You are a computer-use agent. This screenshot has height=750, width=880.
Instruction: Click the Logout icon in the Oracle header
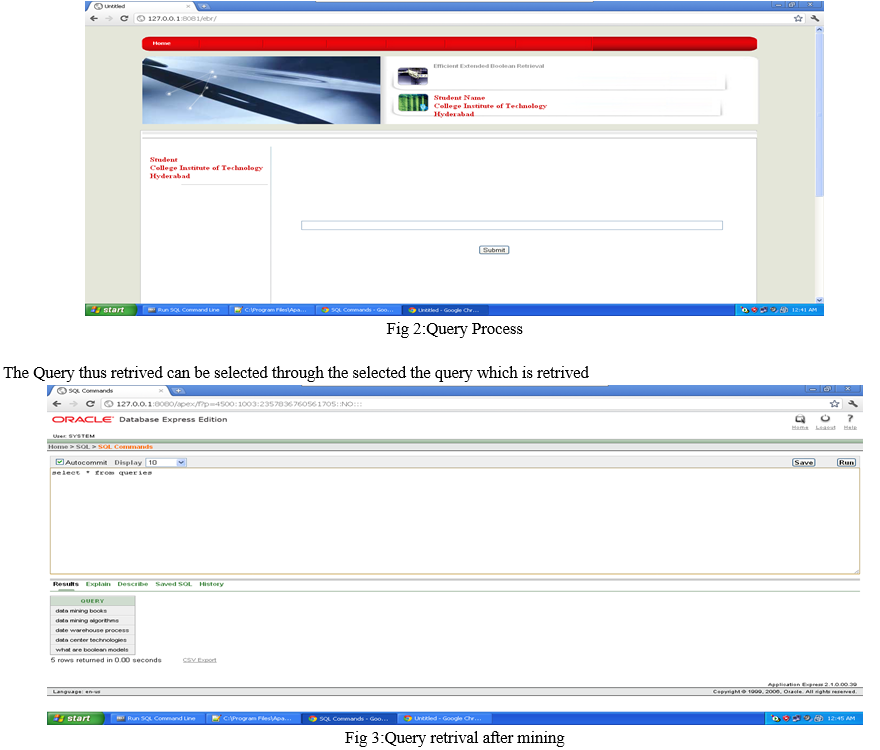click(825, 421)
